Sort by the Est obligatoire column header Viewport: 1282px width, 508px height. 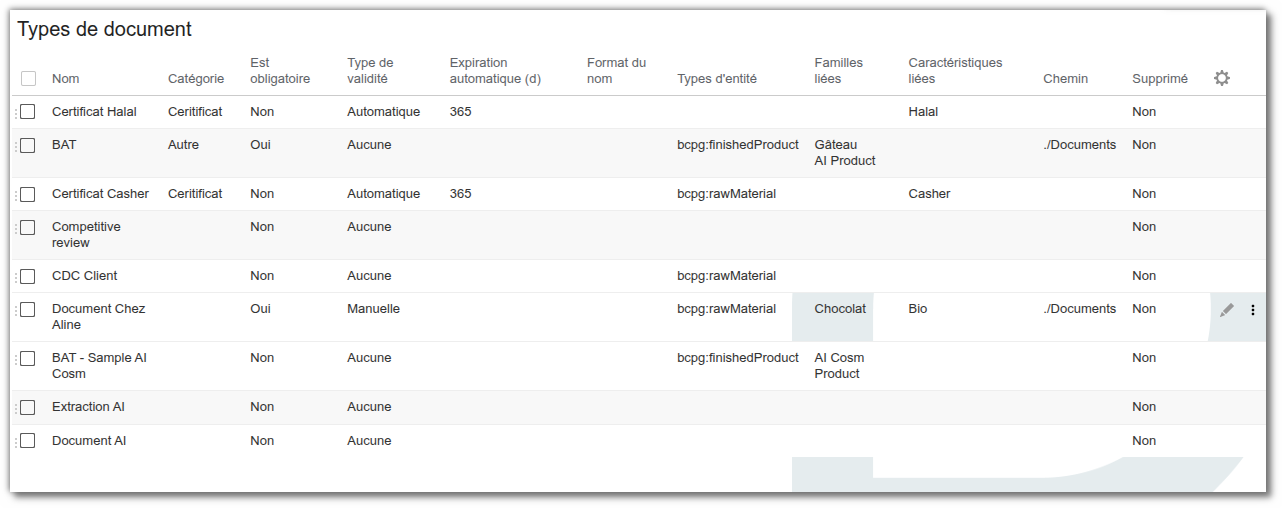280,70
